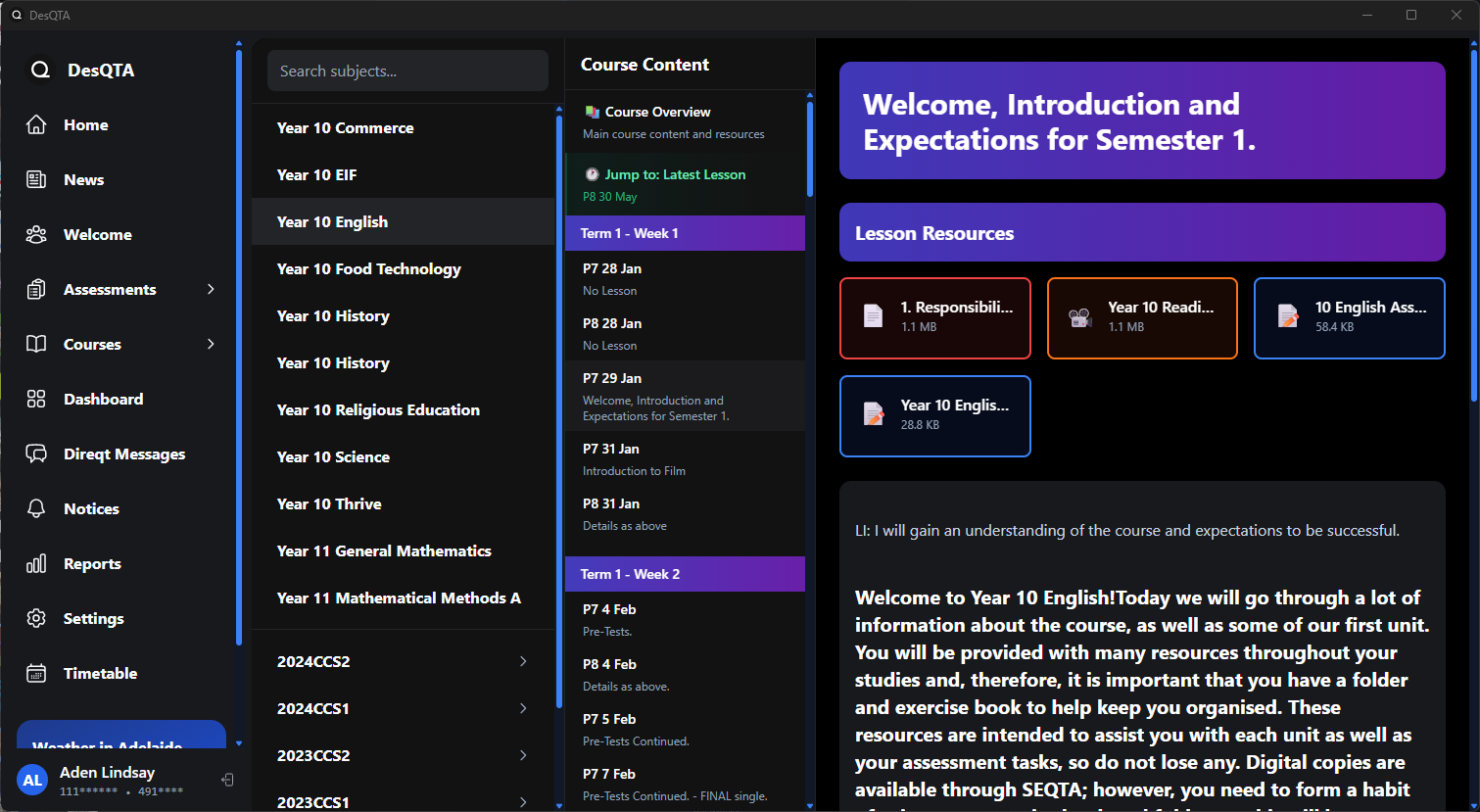Open the Year 10 Readi... video resource
The image size is (1480, 812).
click(1142, 317)
